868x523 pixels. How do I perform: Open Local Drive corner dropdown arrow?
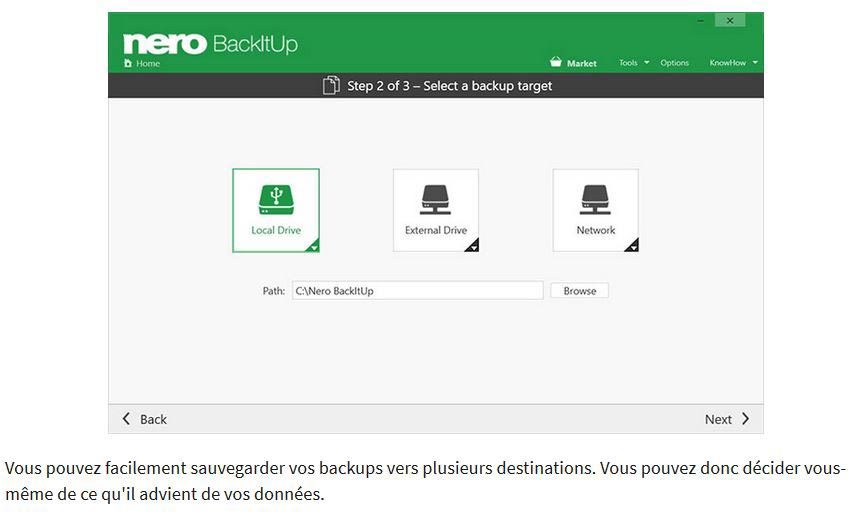coord(313,246)
